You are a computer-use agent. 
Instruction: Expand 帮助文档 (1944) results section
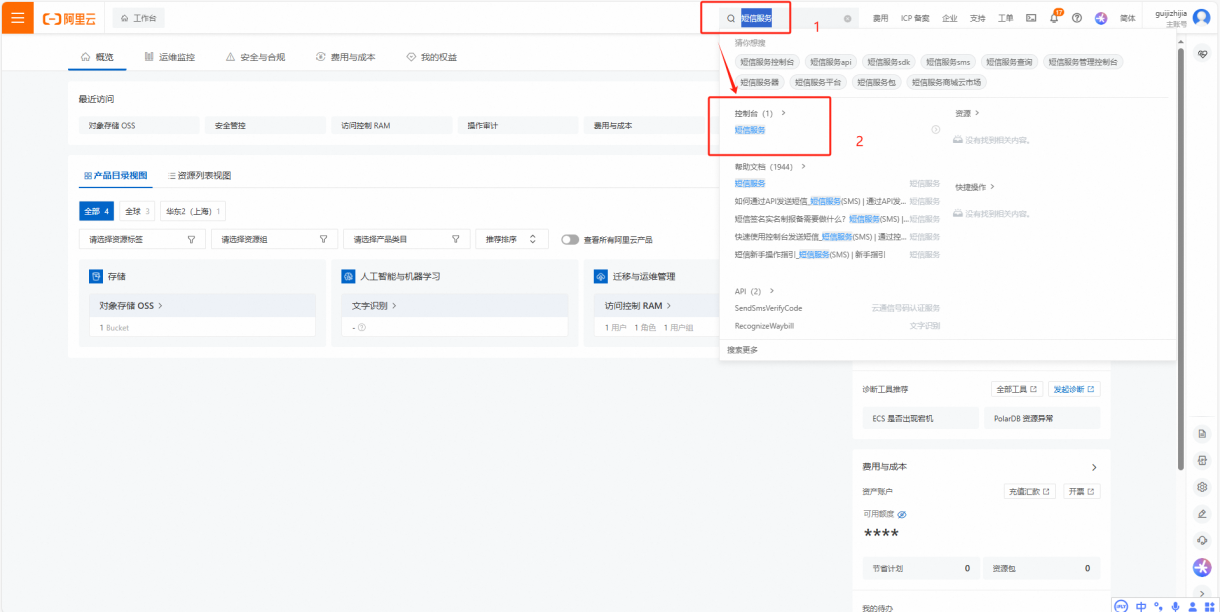click(x=768, y=167)
